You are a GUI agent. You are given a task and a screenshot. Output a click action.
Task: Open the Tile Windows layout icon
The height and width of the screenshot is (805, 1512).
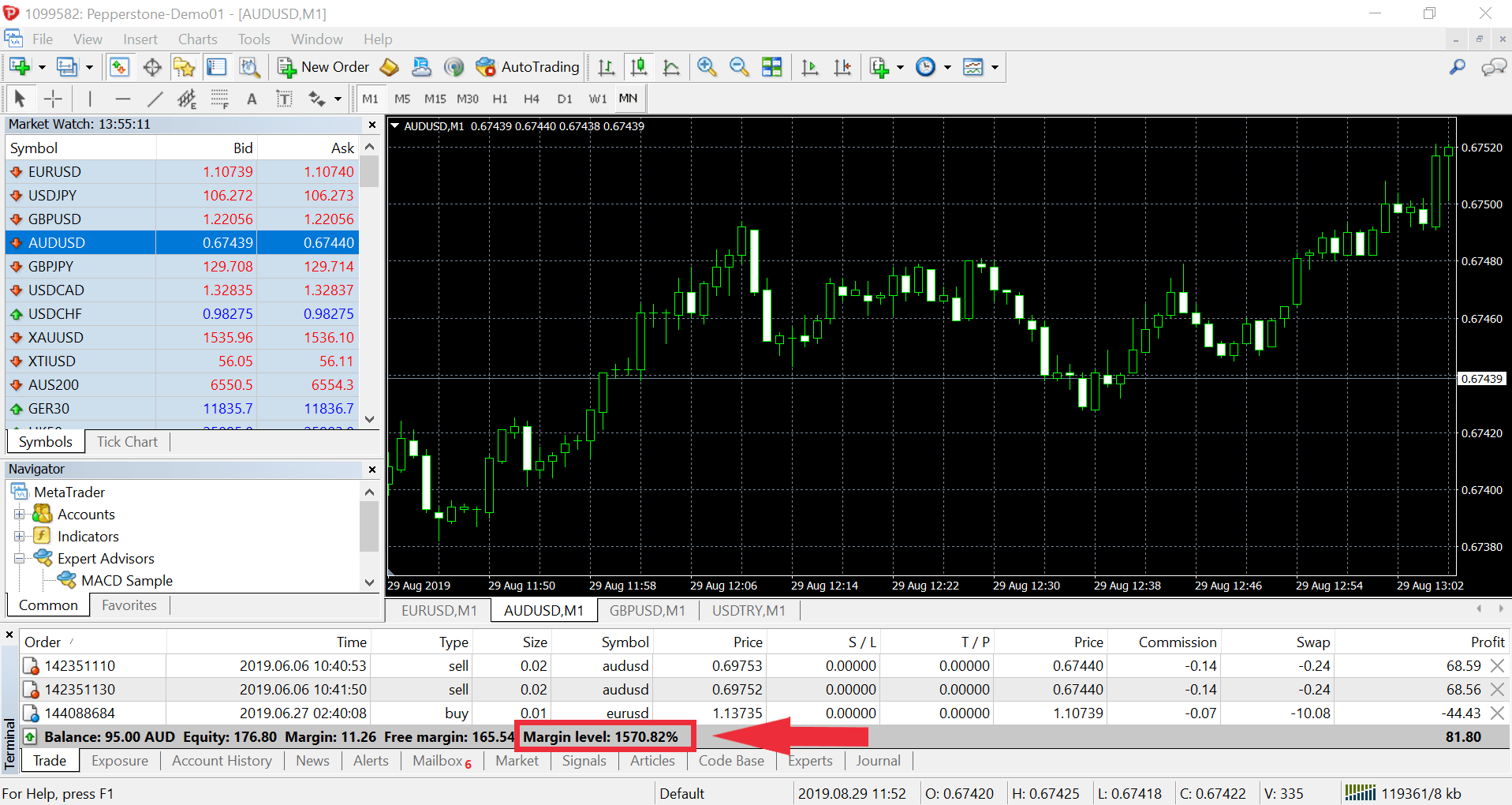tap(771, 67)
